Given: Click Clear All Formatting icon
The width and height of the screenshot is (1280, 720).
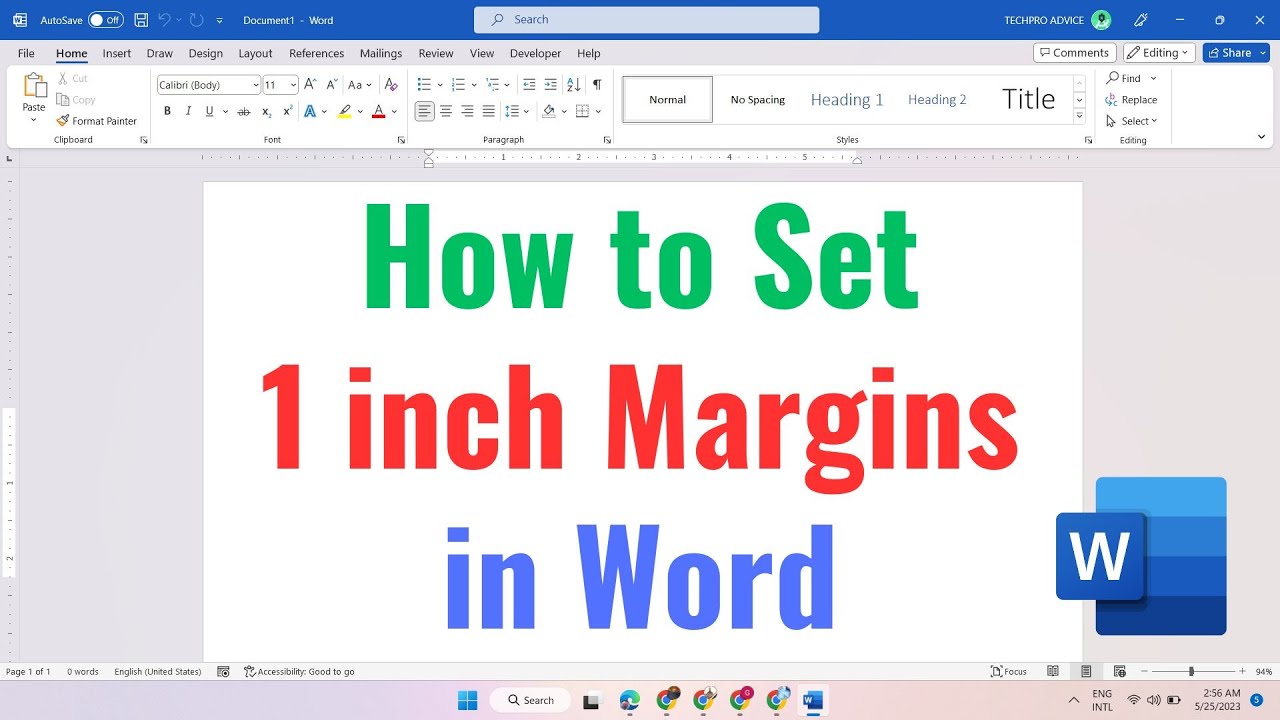Looking at the screenshot, I should coord(391,85).
